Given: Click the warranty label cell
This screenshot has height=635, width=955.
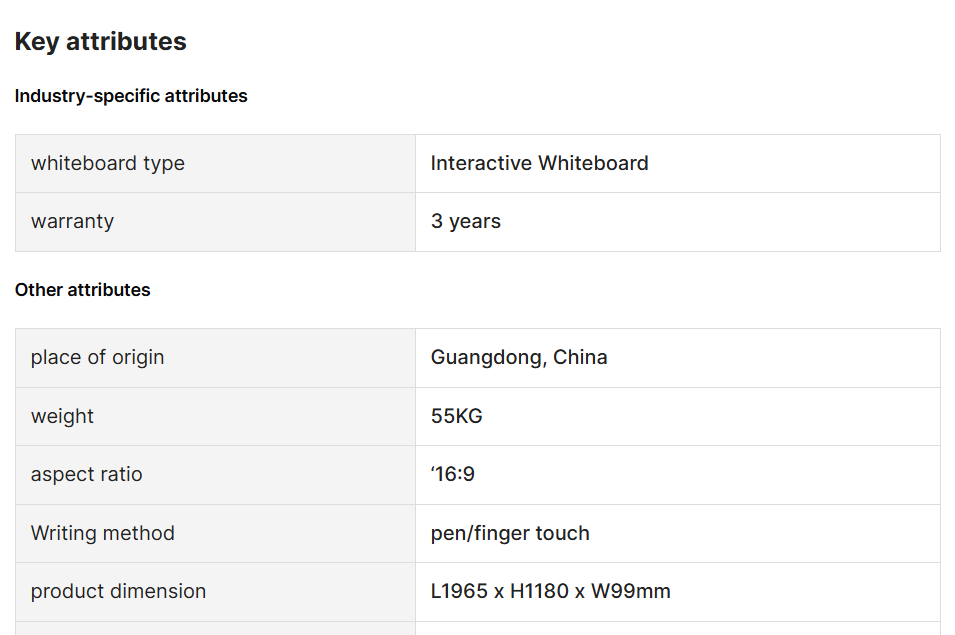Looking at the screenshot, I should pyautogui.click(x=72, y=221).
